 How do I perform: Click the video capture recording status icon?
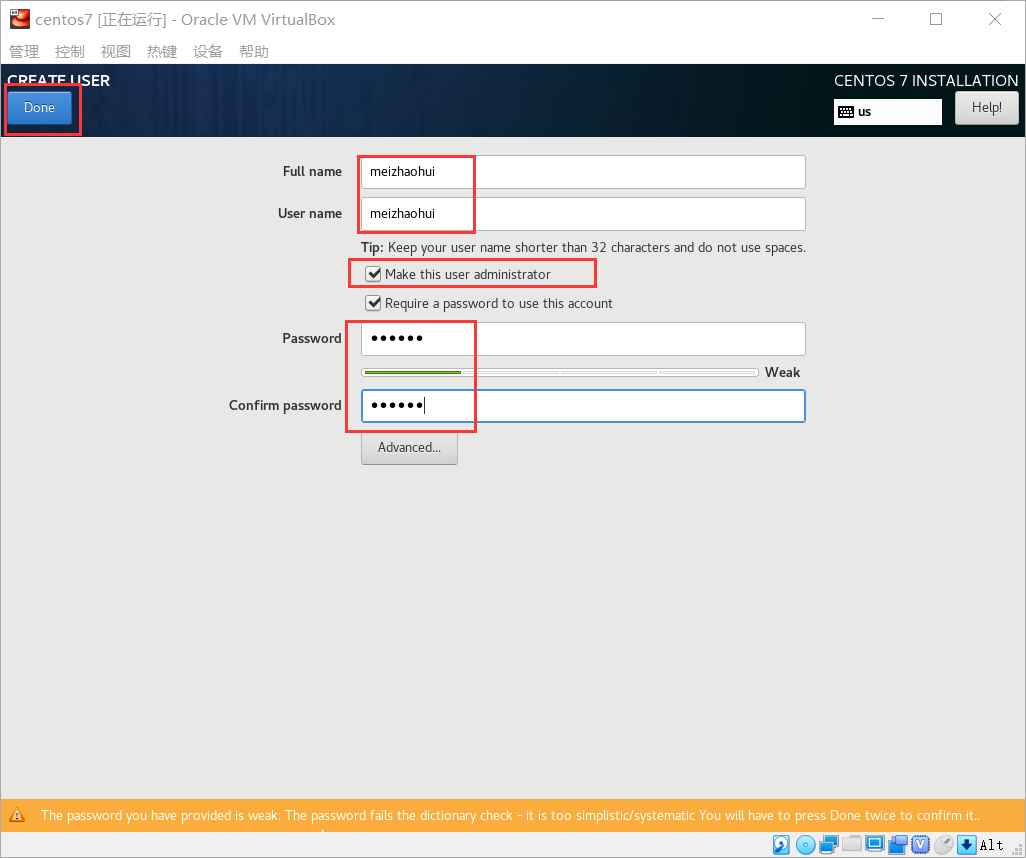pyautogui.click(x=898, y=845)
